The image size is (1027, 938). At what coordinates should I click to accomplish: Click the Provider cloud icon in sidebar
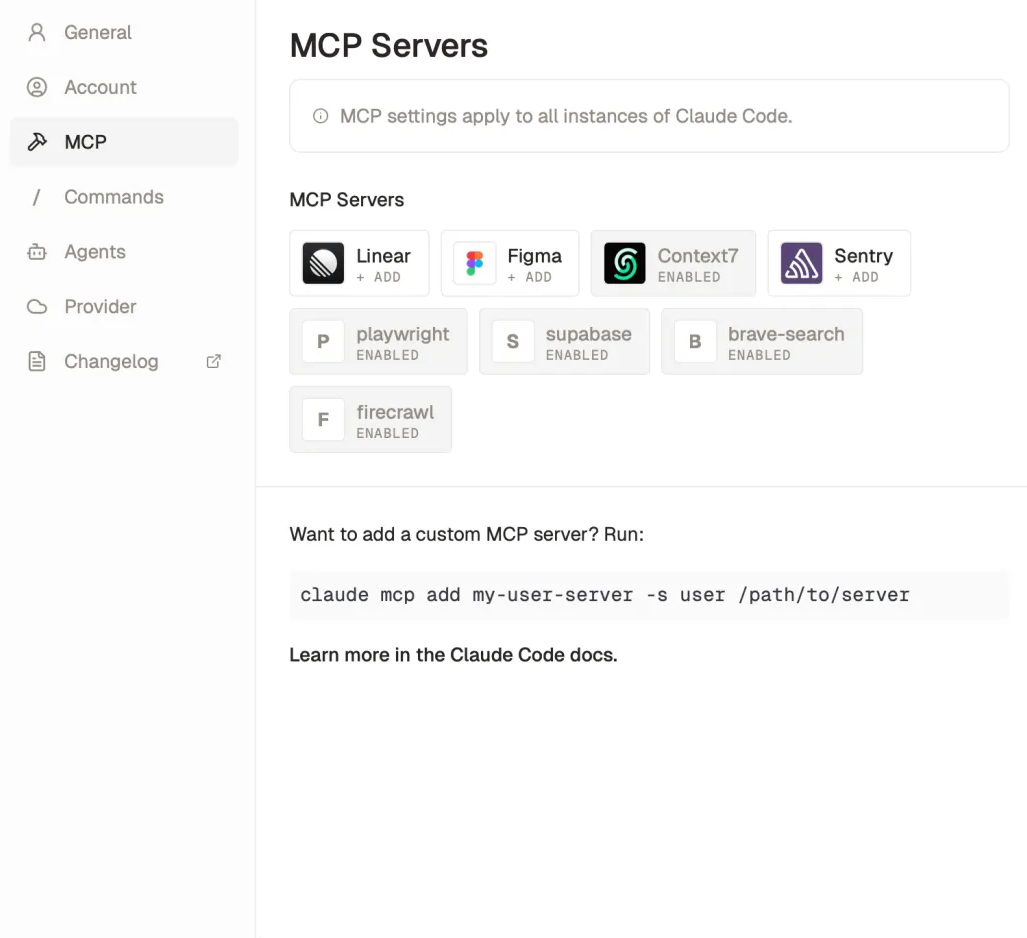(x=37, y=307)
